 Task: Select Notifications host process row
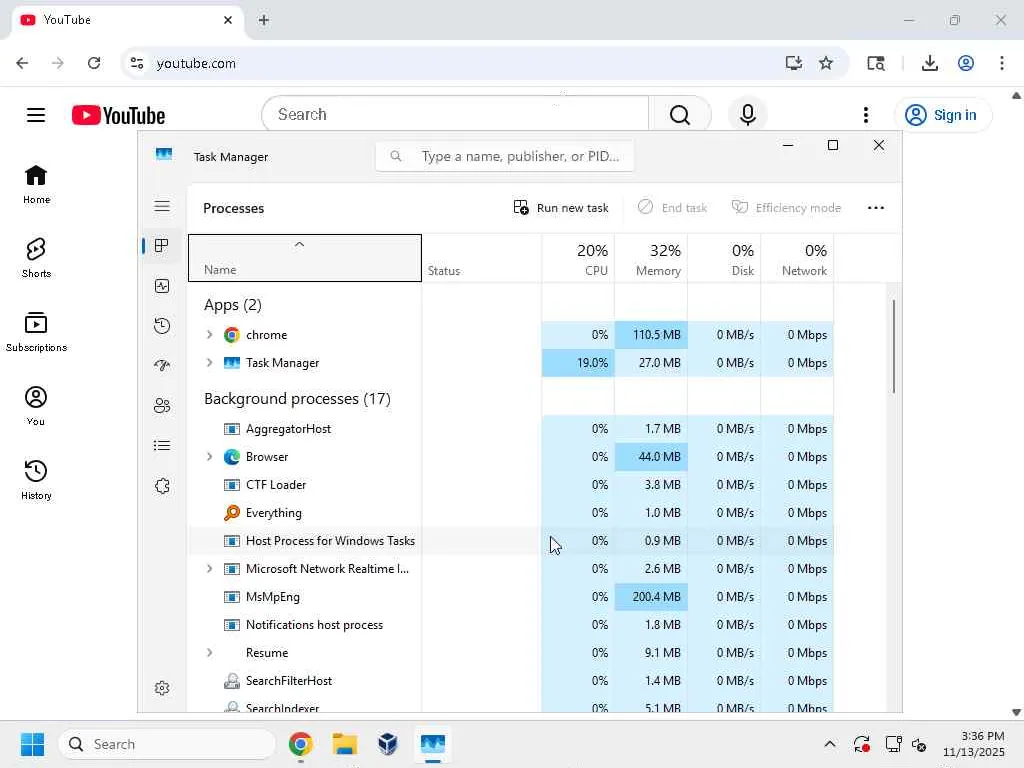(x=511, y=625)
